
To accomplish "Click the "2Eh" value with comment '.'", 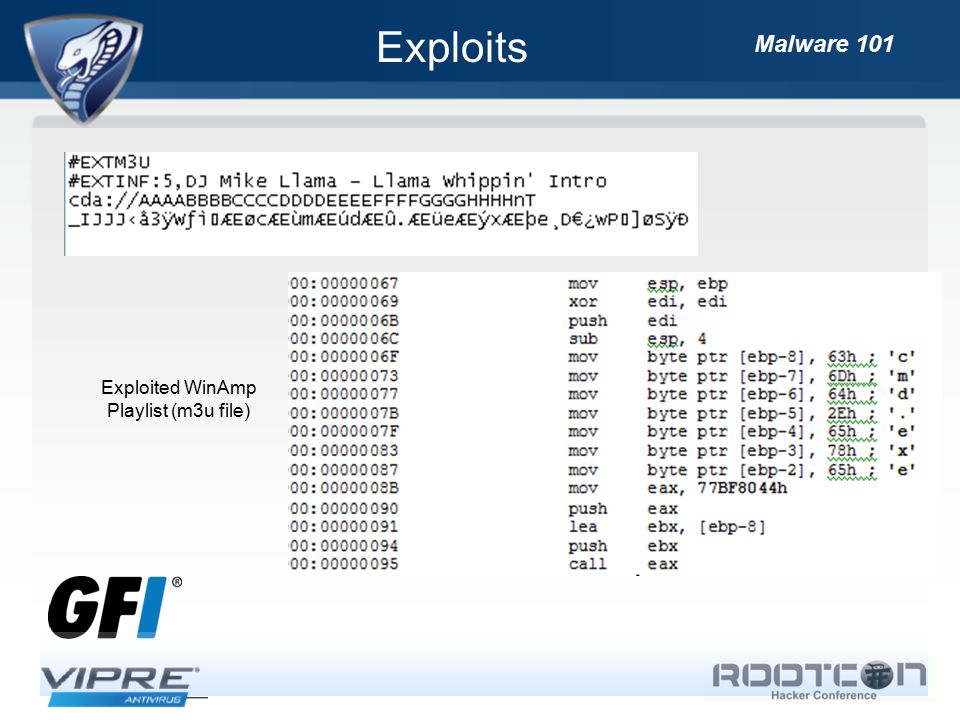I will point(842,413).
